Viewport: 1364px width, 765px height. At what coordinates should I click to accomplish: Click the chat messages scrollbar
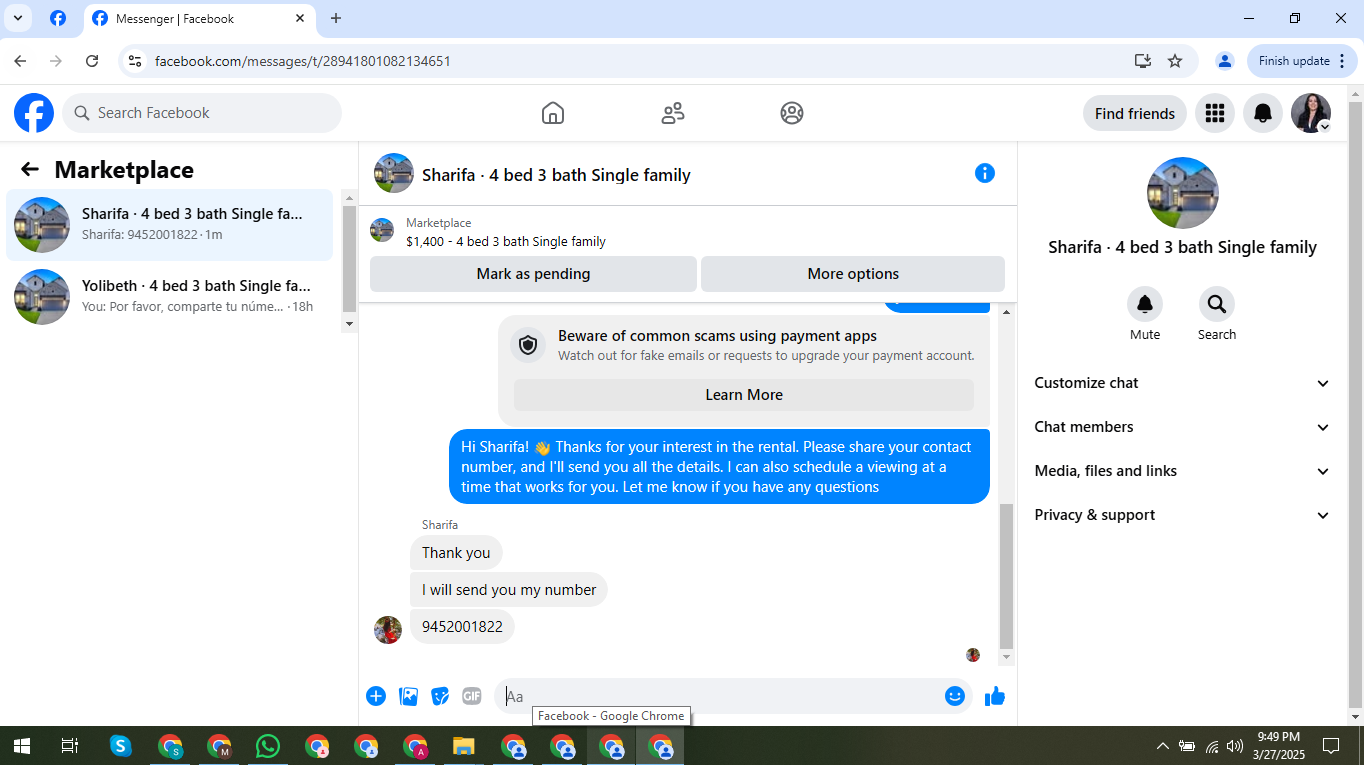tap(1007, 577)
